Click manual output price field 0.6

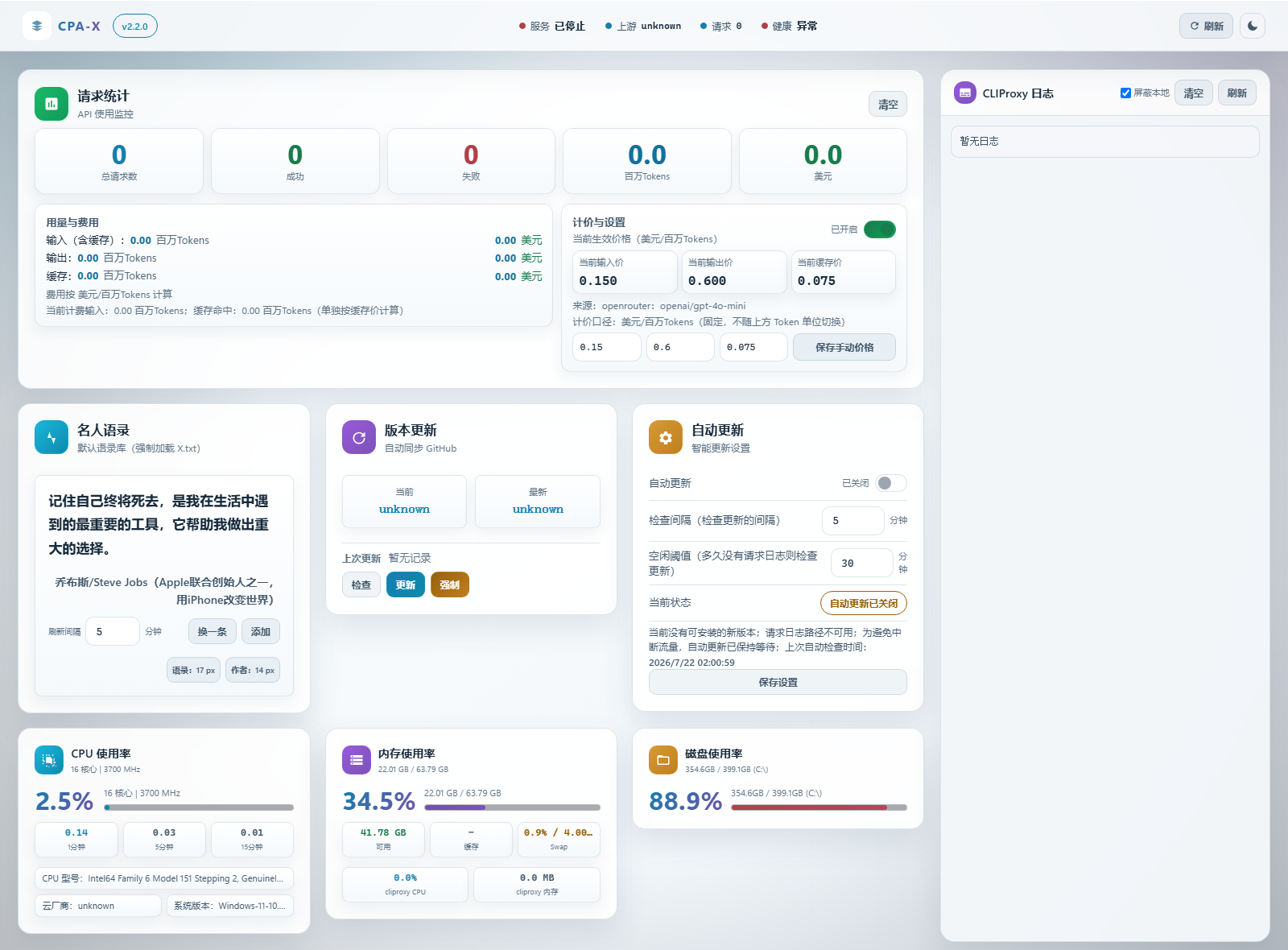[680, 347]
